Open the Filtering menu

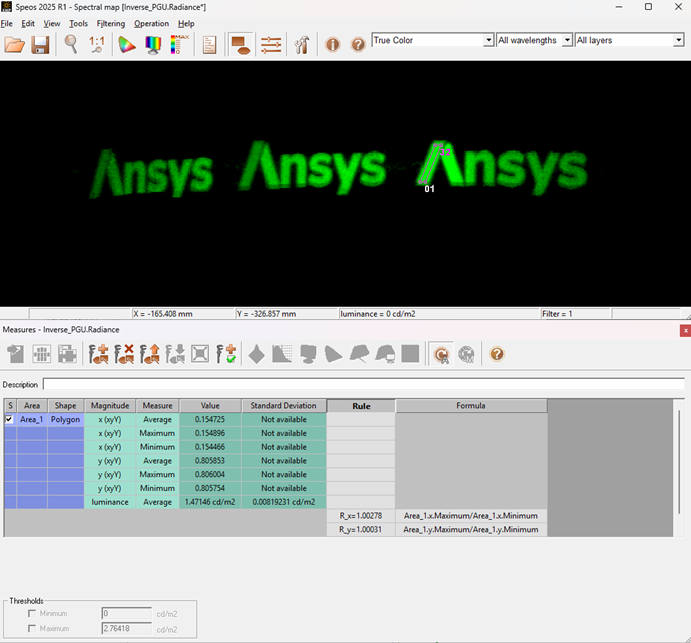click(111, 24)
